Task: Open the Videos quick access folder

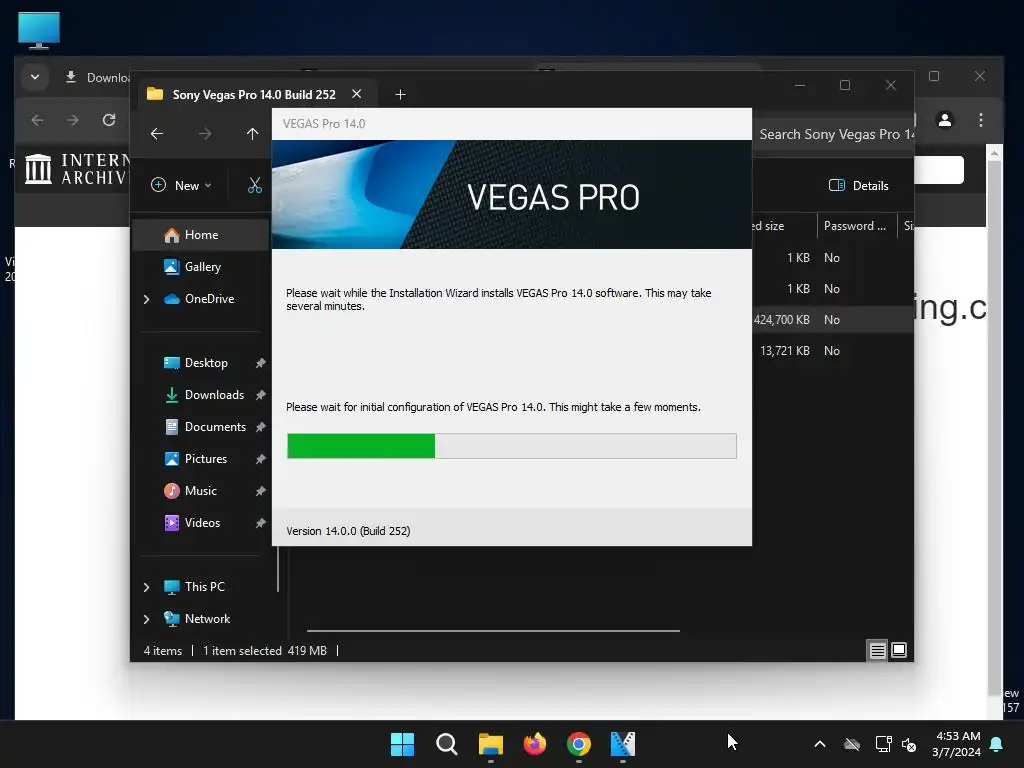Action: 202,523
